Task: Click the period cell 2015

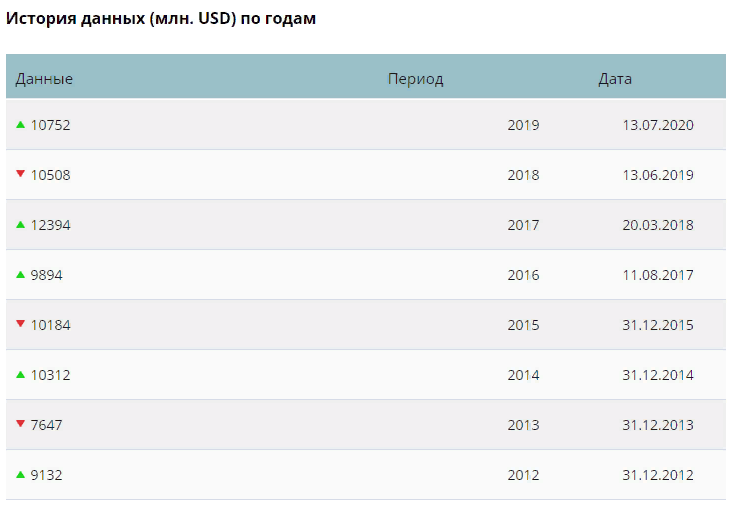Action: tap(523, 325)
